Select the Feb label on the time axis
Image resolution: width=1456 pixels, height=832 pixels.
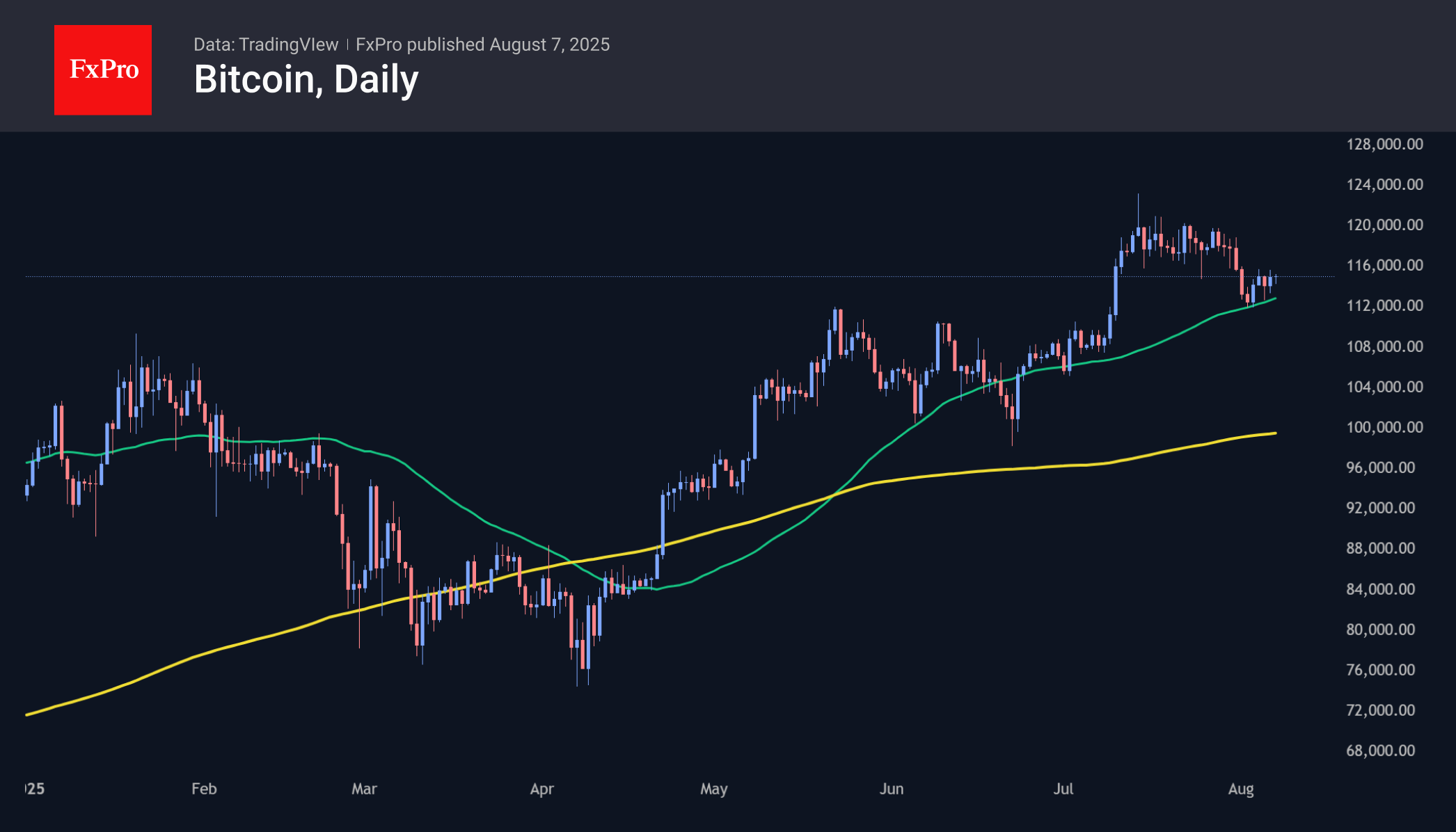[x=204, y=789]
